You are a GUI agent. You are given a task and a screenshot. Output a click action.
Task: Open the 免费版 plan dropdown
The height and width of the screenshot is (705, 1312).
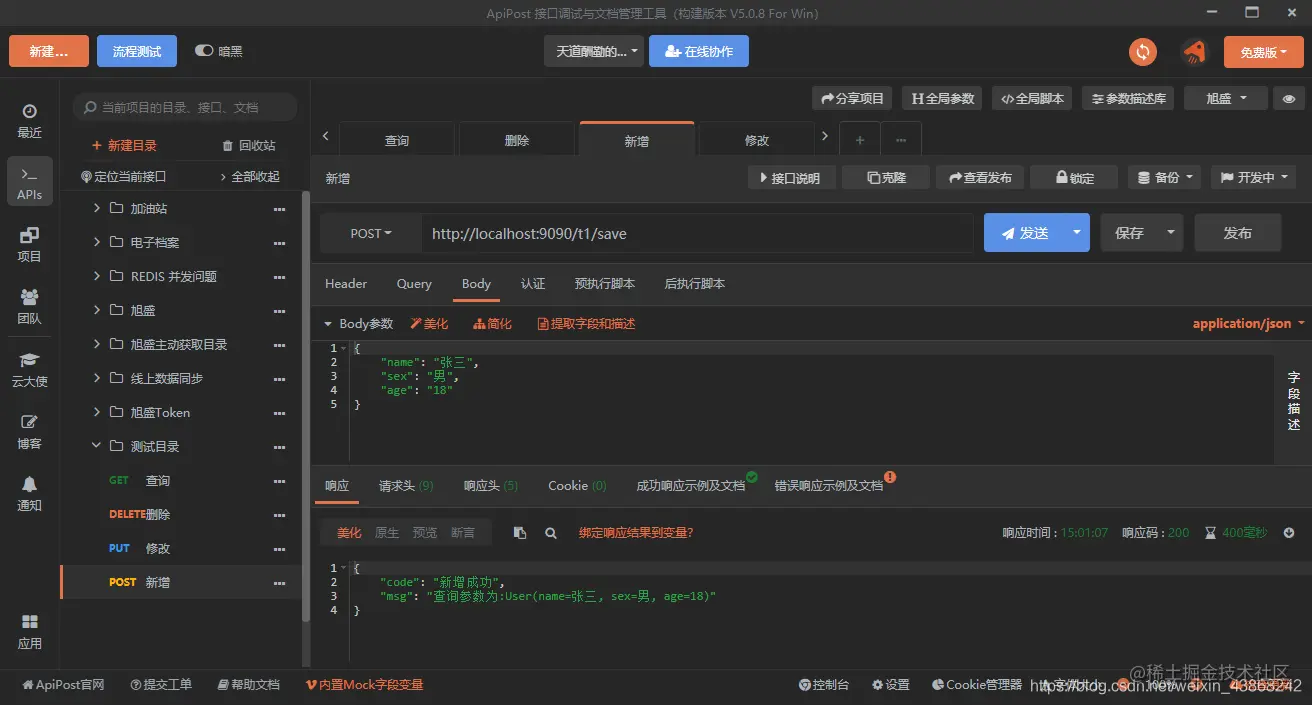pos(1264,52)
